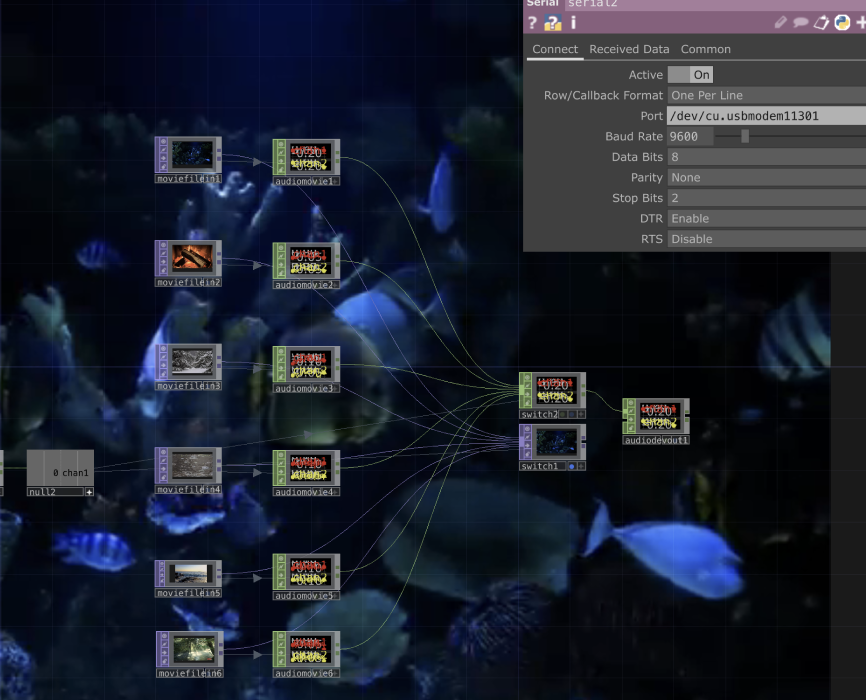Open the Common tab

(x=705, y=49)
